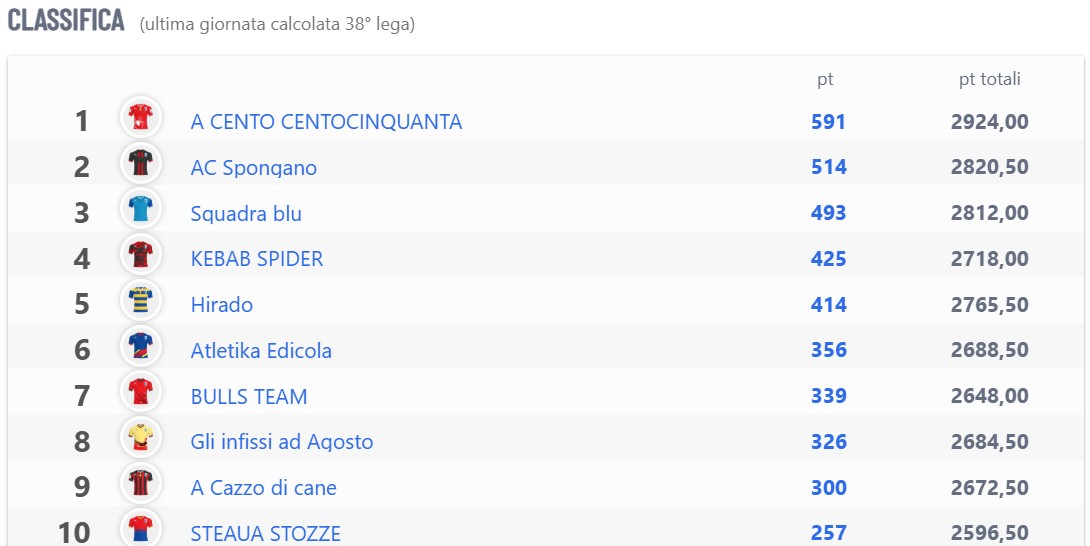
Task: Click the Hirado yellow-blue striped jersey icon
Action: (x=140, y=300)
